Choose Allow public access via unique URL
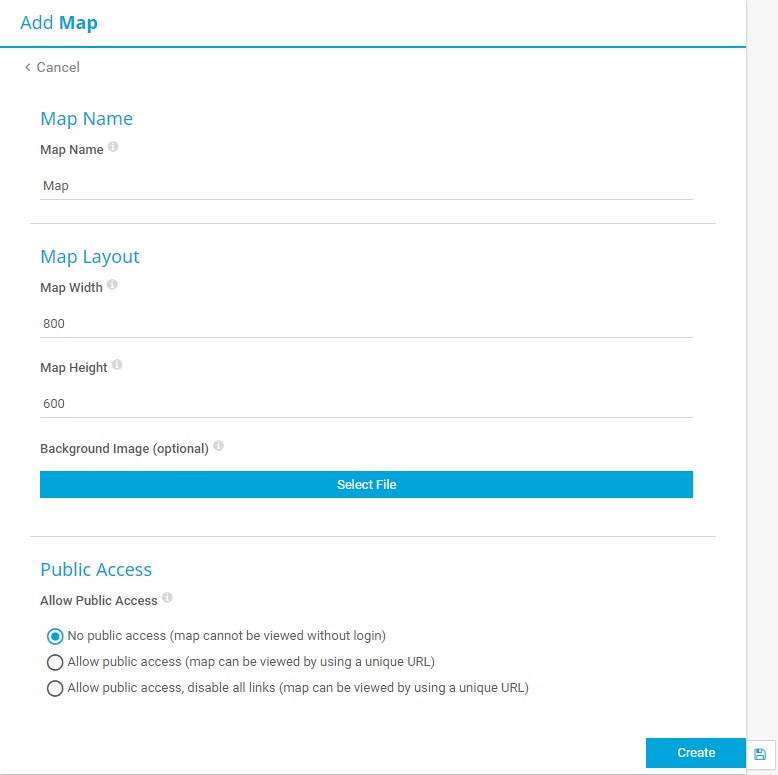Viewport: 778px width, 775px height. click(55, 662)
